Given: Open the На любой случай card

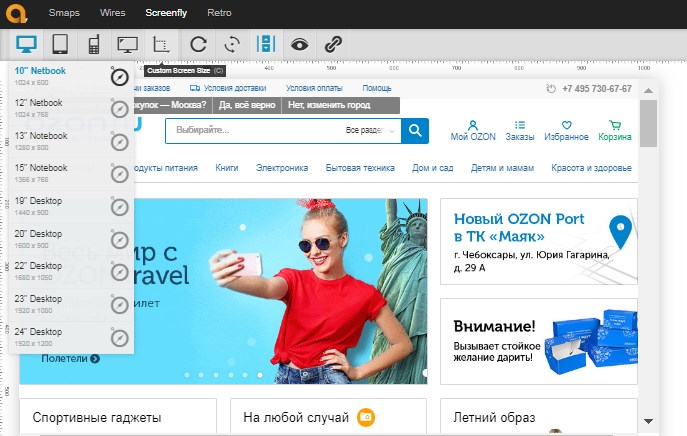Looking at the screenshot, I should click(x=328, y=416).
